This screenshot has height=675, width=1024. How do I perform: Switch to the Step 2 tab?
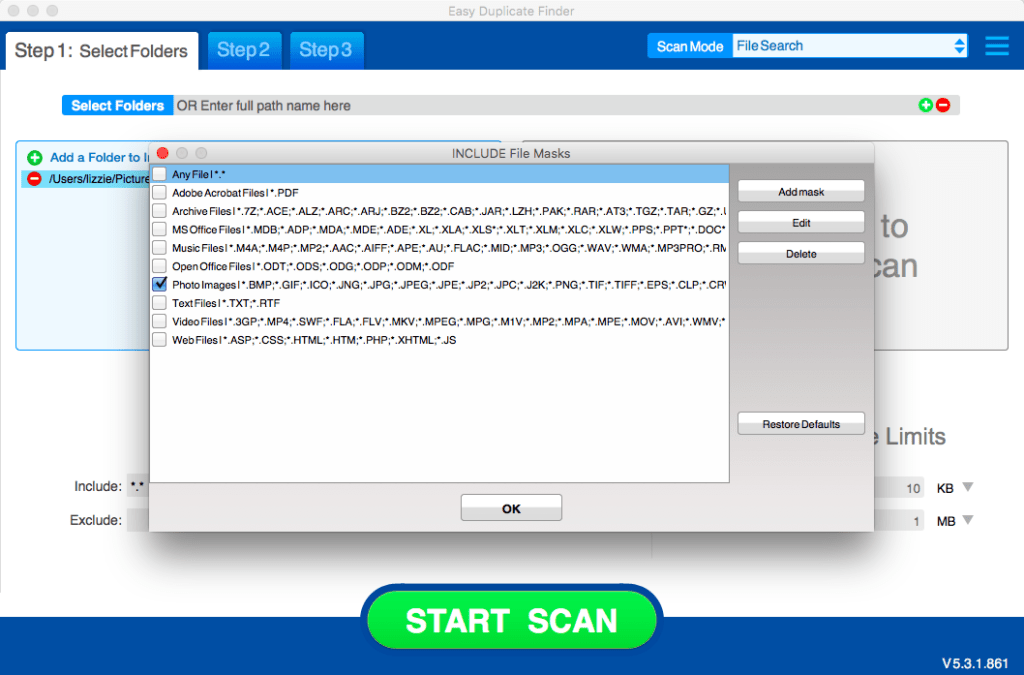point(244,50)
